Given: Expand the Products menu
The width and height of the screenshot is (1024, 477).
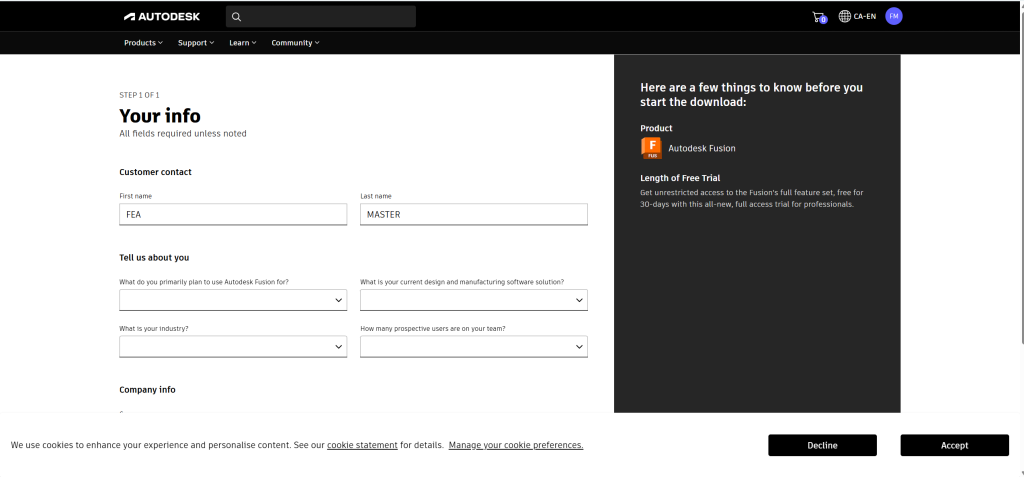Looking at the screenshot, I should (144, 43).
